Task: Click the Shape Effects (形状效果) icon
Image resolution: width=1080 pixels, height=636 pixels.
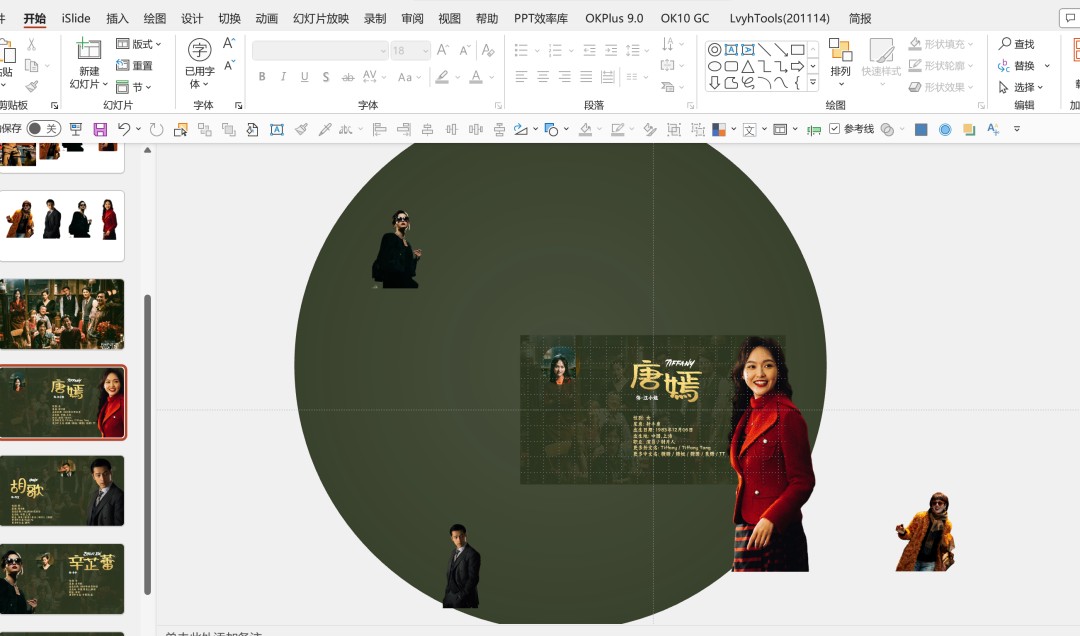Action: coord(916,86)
